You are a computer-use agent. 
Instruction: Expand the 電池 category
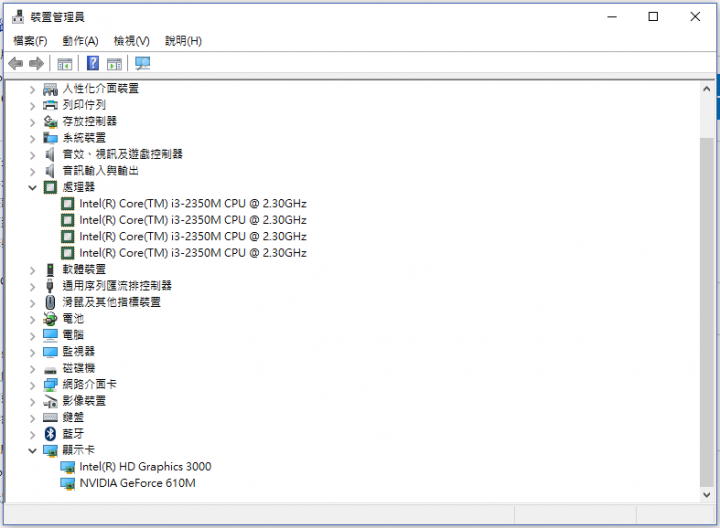click(x=32, y=319)
